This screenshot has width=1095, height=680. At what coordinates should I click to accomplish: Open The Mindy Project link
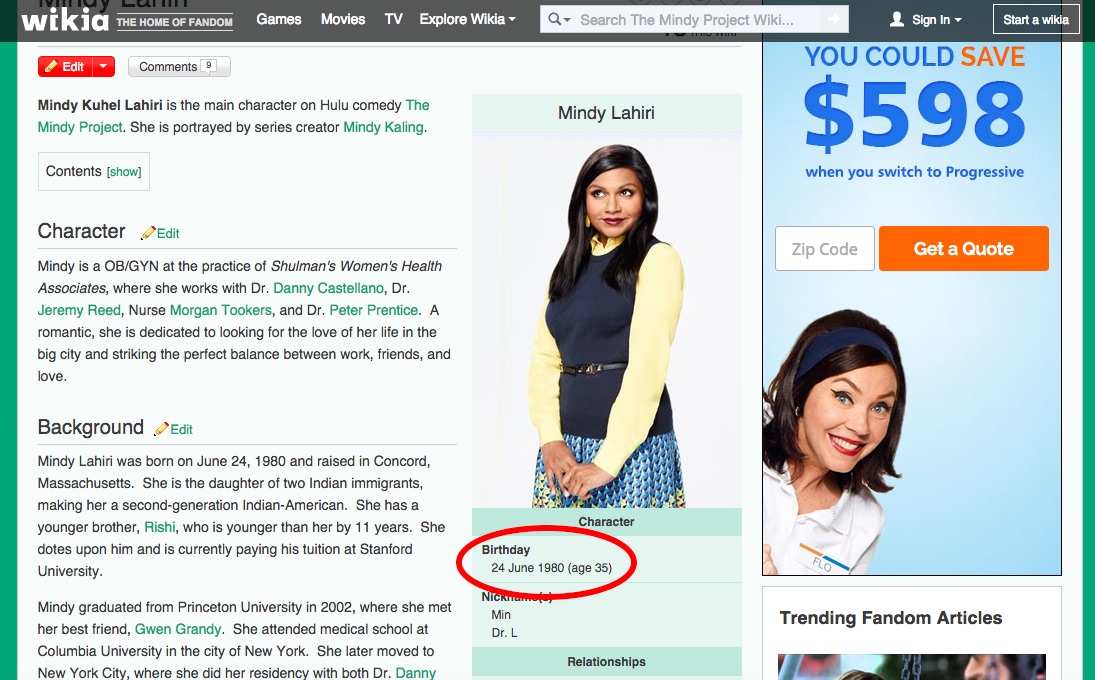pyautogui.click(x=233, y=116)
